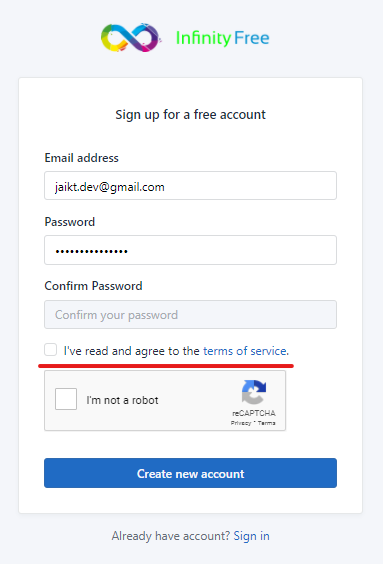383x564 pixels.
Task: Click the I'm not a robot label
Action: click(122, 400)
